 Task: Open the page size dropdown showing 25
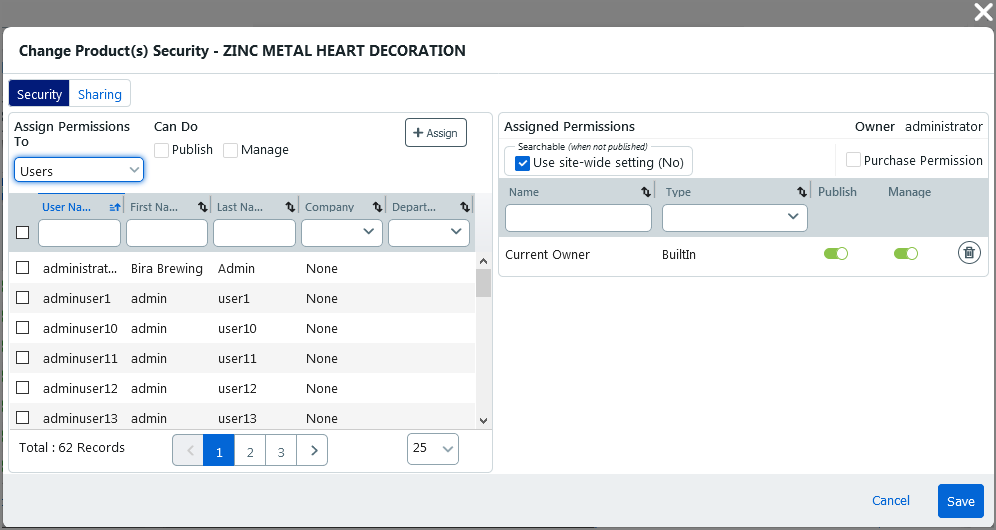[x=432, y=448]
